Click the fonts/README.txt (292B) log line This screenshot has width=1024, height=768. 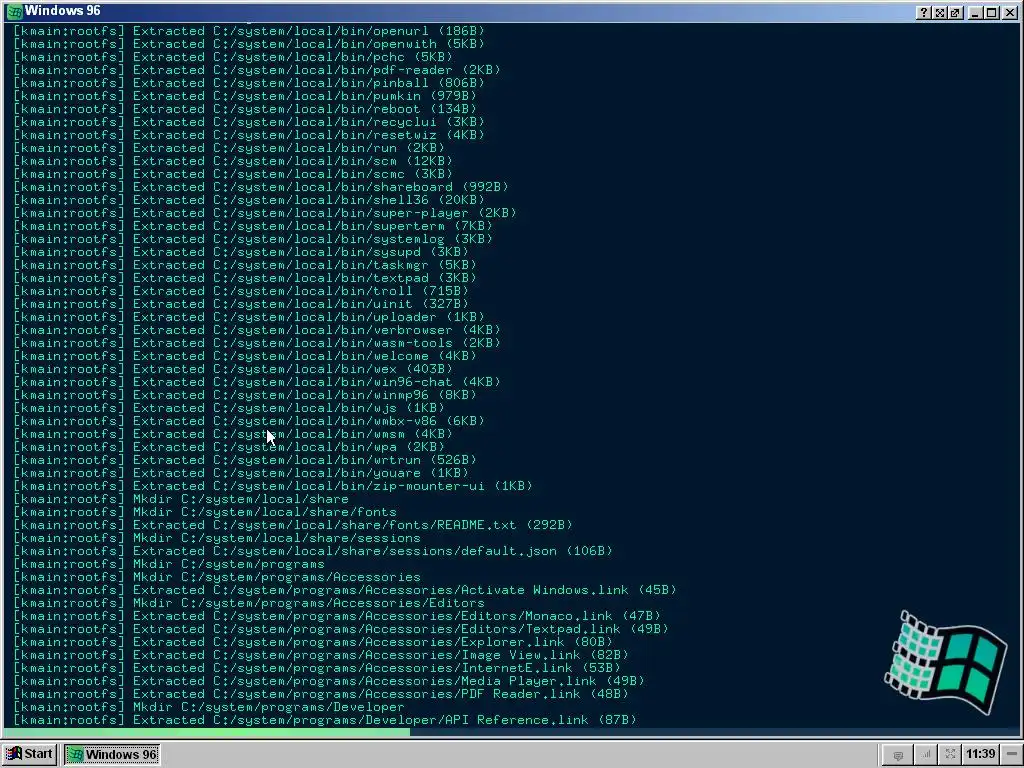coord(293,525)
